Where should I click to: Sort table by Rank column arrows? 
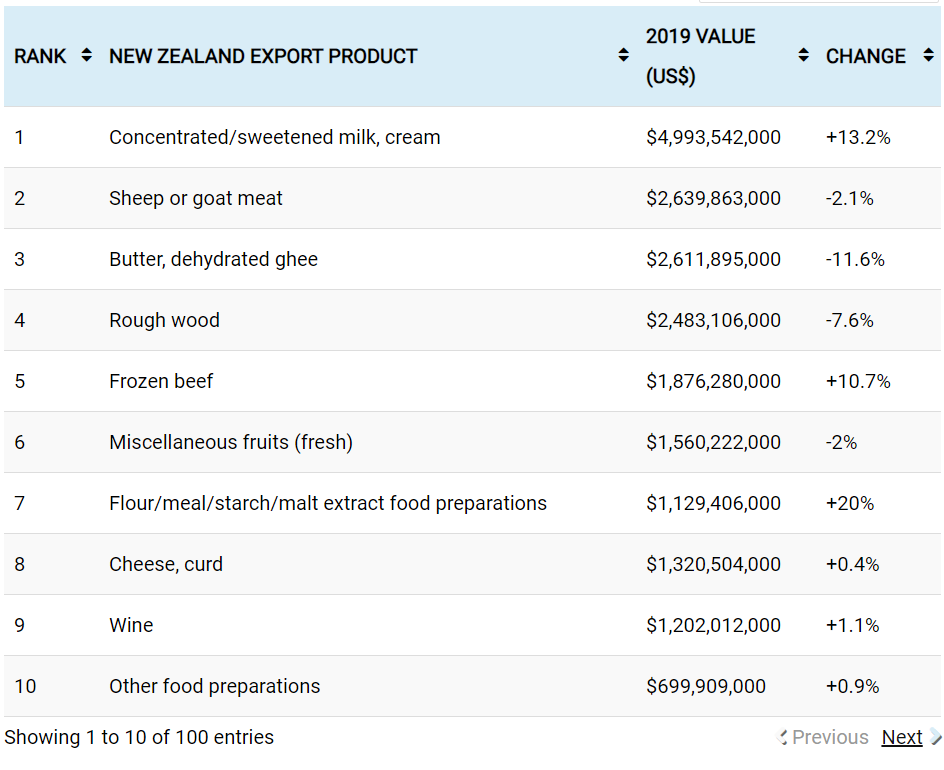tap(87, 56)
